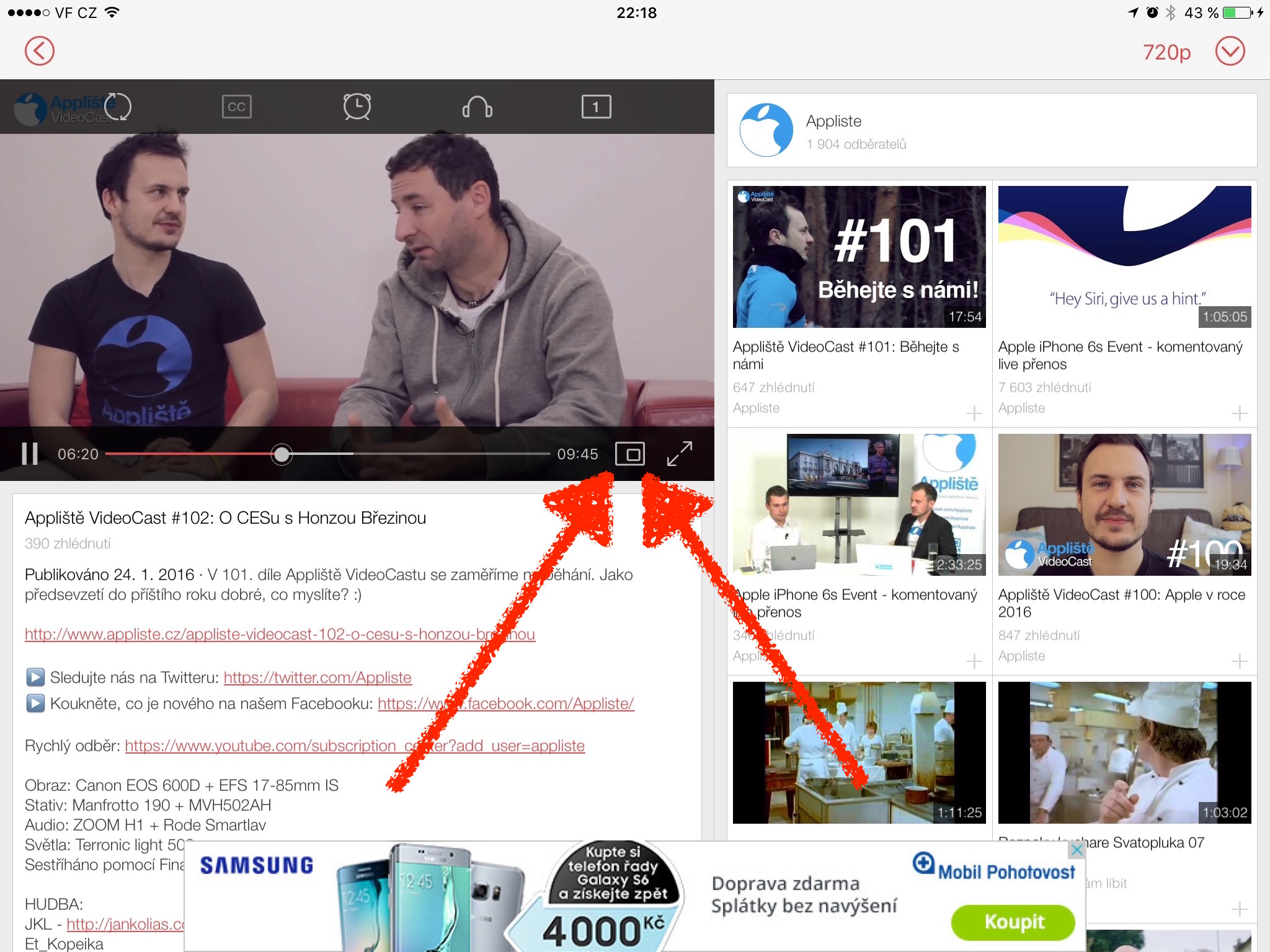Open the sleep timer clock icon
The image size is (1270, 952).
[357, 107]
